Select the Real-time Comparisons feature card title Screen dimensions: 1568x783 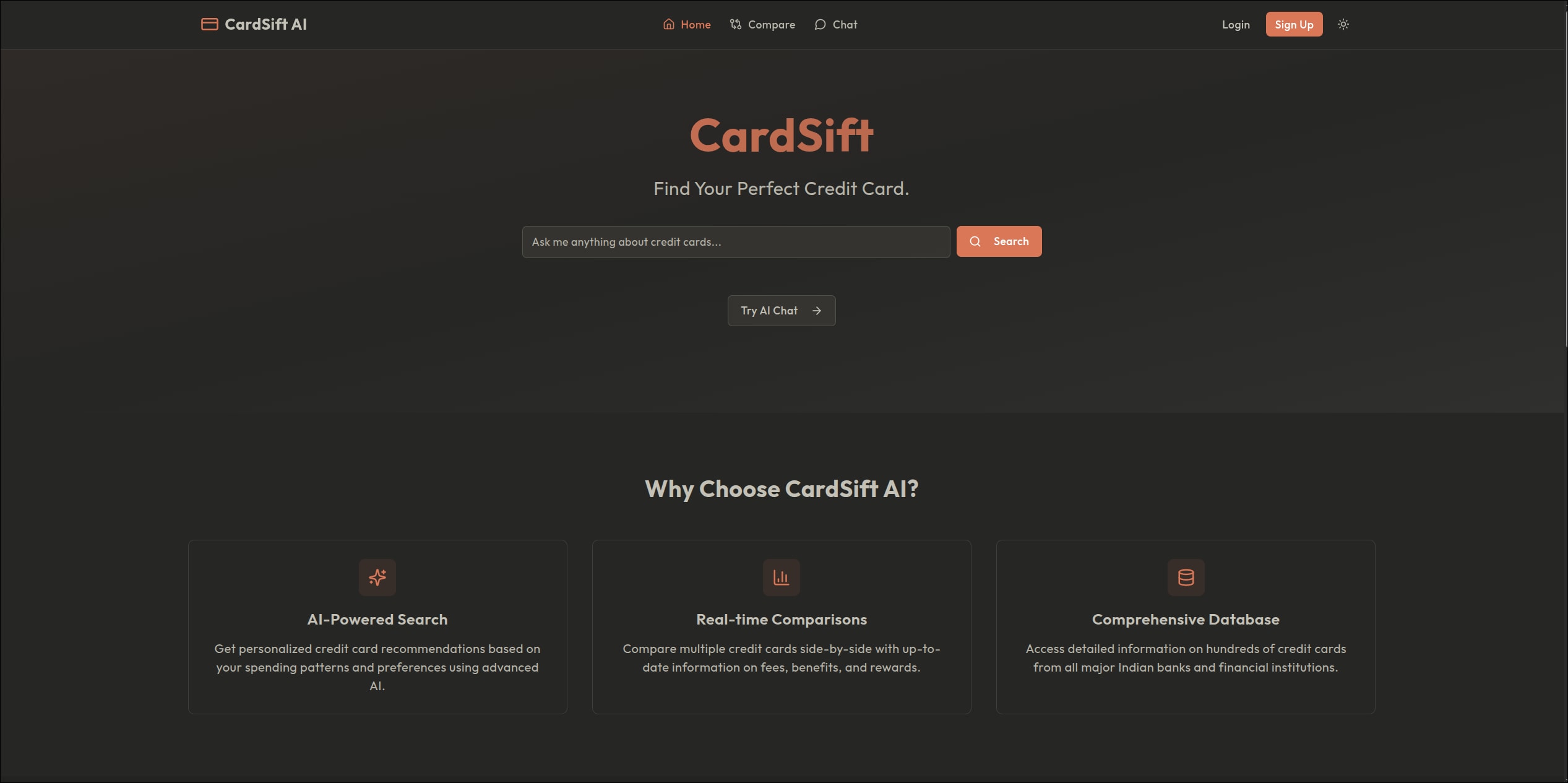781,620
